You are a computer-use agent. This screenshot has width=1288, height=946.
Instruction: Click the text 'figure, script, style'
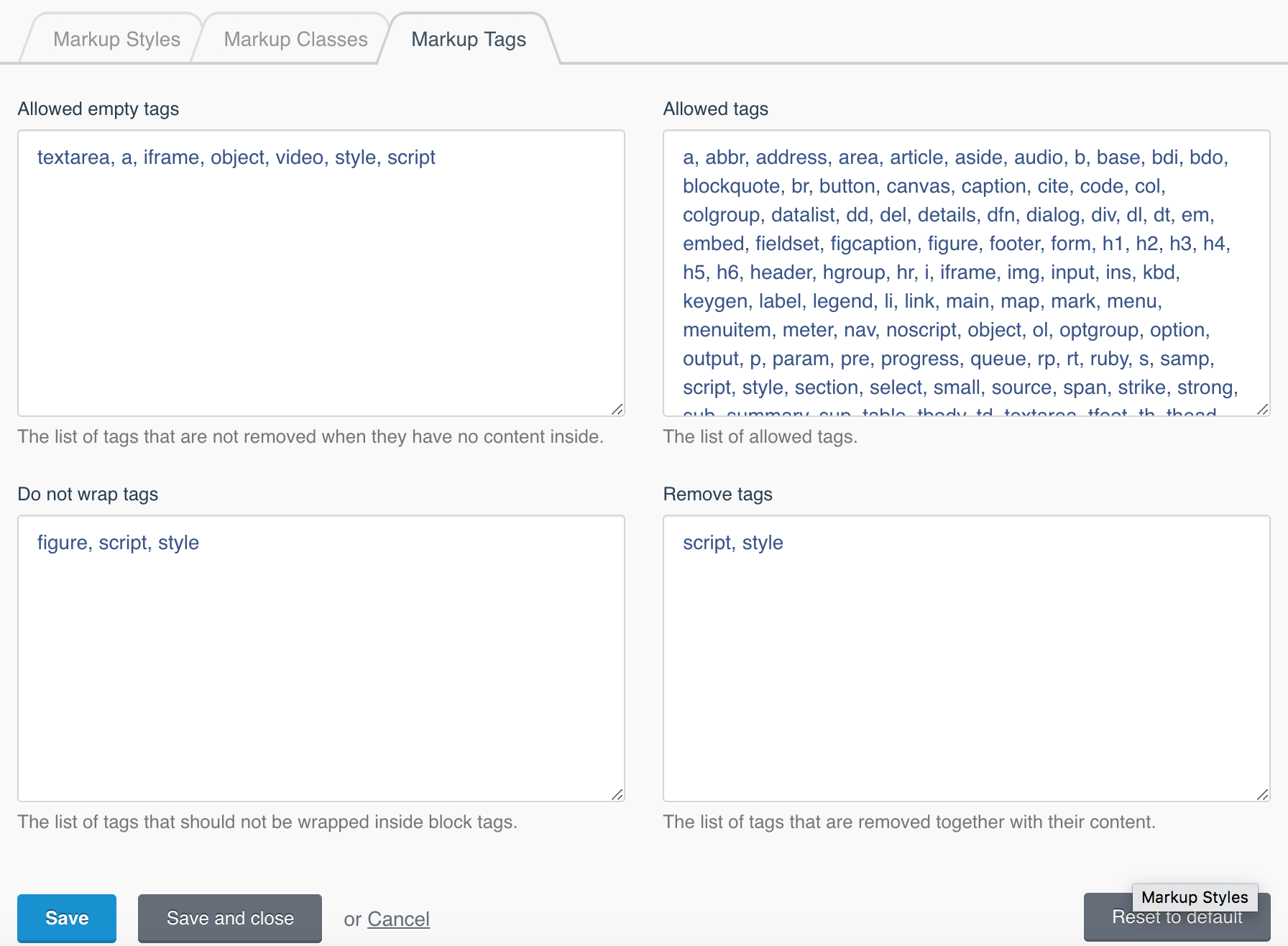pos(118,543)
